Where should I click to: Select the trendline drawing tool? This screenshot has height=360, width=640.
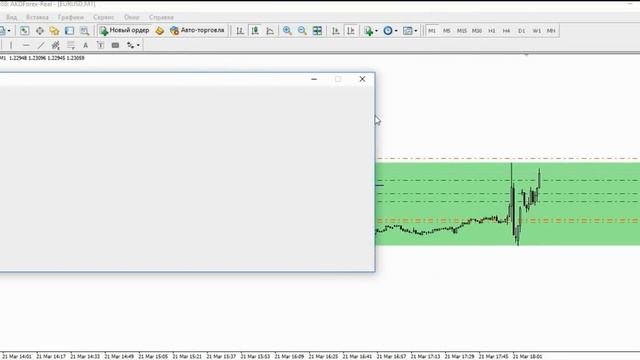coord(41,45)
